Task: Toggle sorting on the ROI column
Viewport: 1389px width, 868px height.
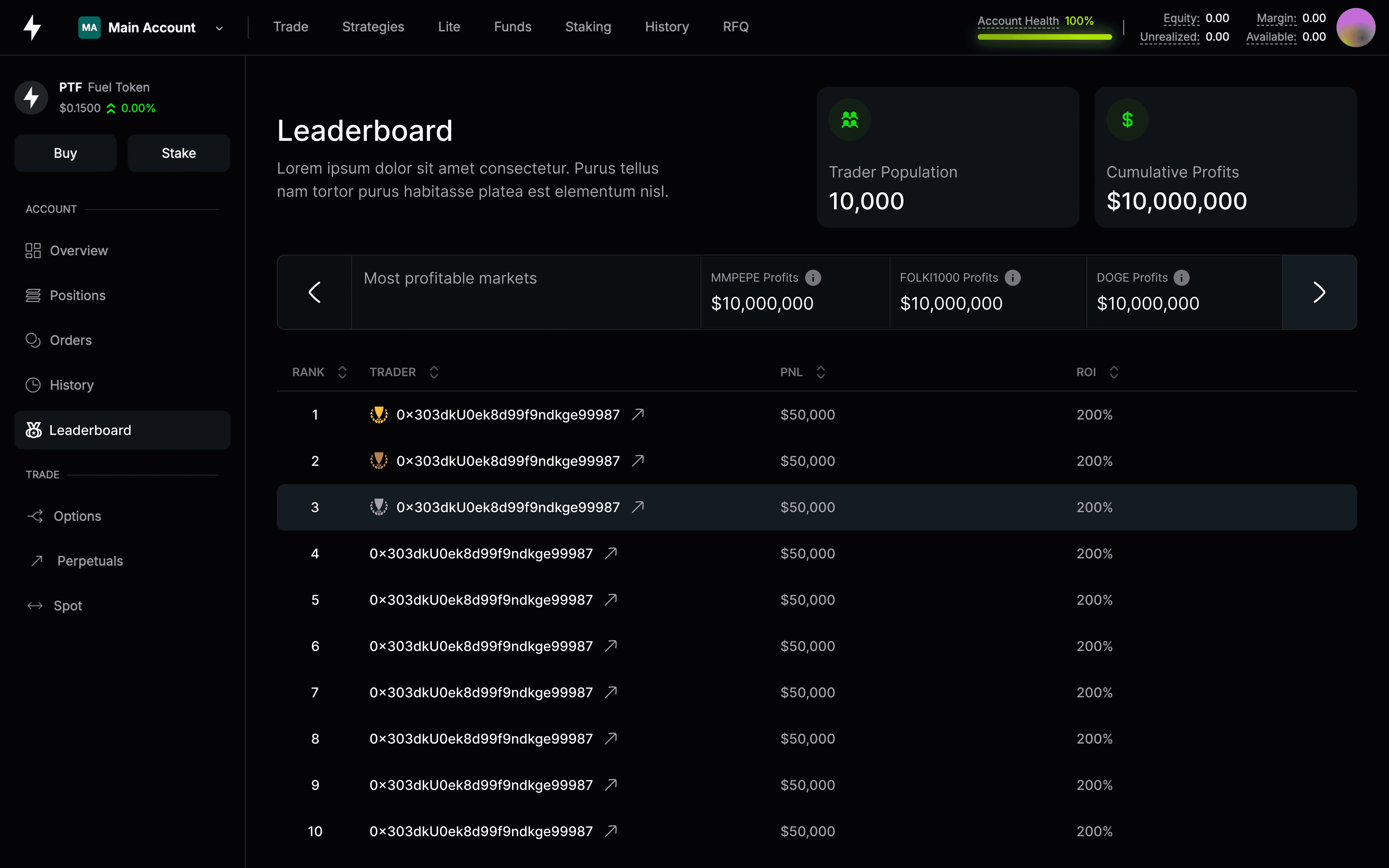Action: [1113, 372]
